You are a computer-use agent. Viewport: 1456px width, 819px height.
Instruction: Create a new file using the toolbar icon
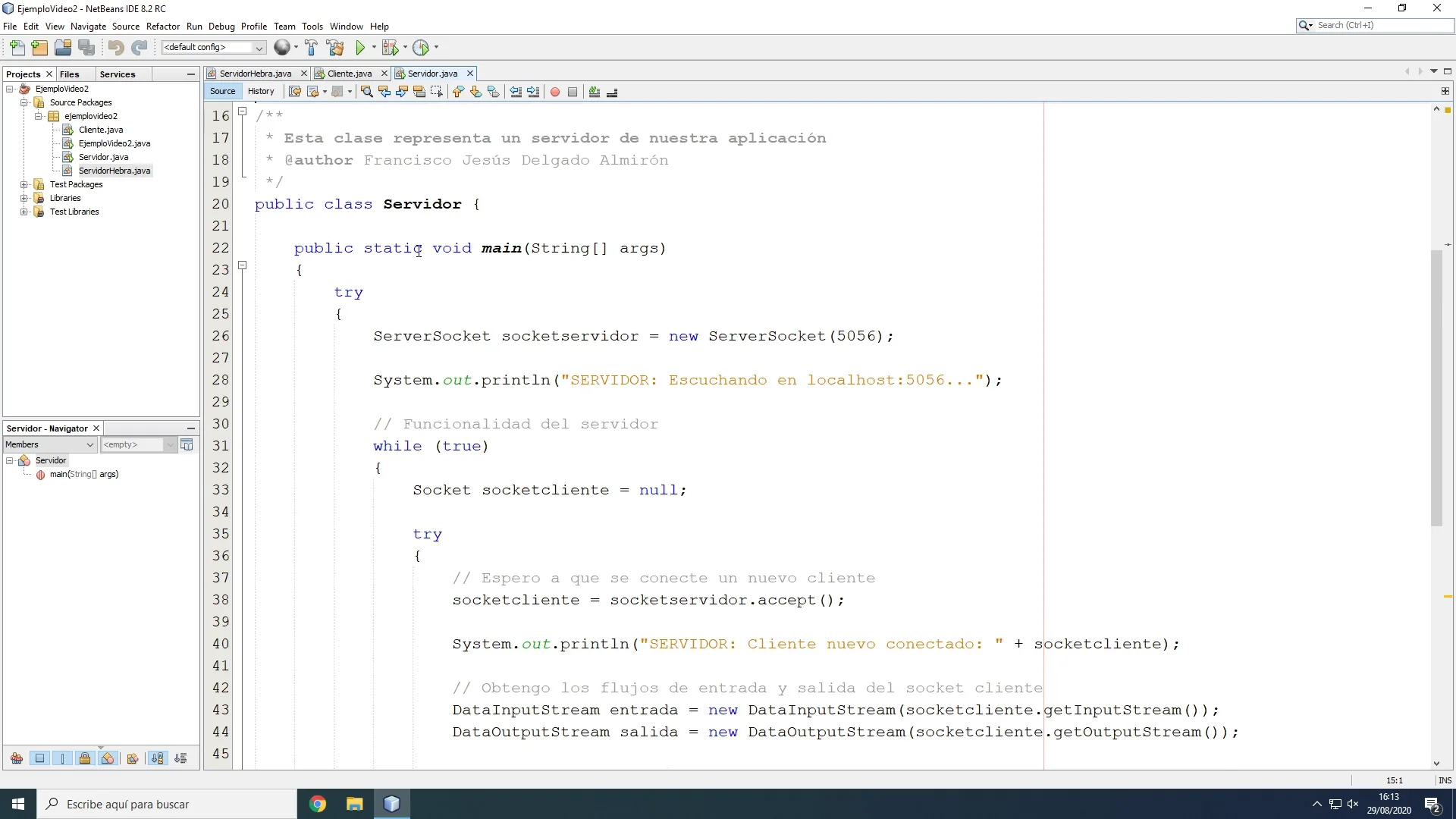(17, 48)
